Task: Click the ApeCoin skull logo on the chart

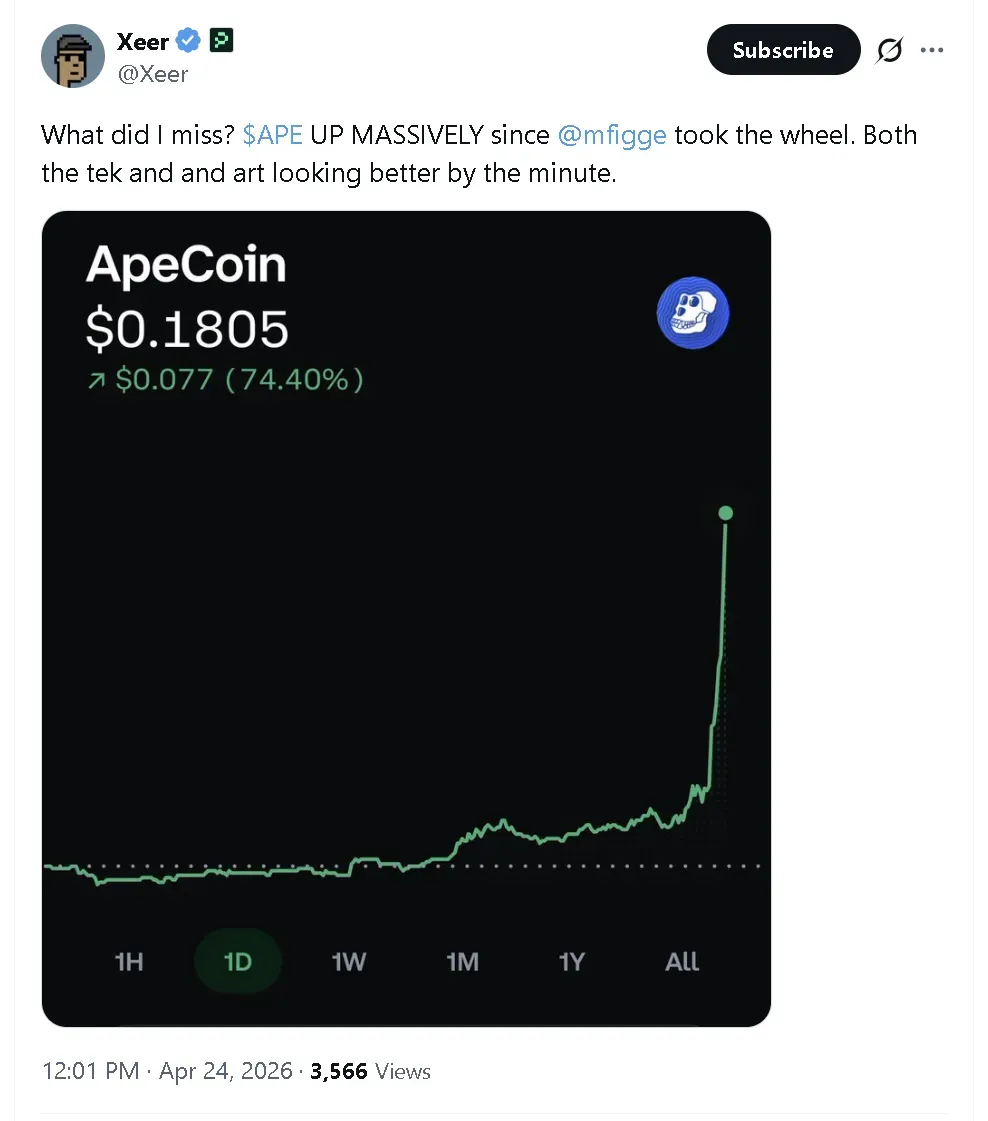Action: click(x=693, y=313)
